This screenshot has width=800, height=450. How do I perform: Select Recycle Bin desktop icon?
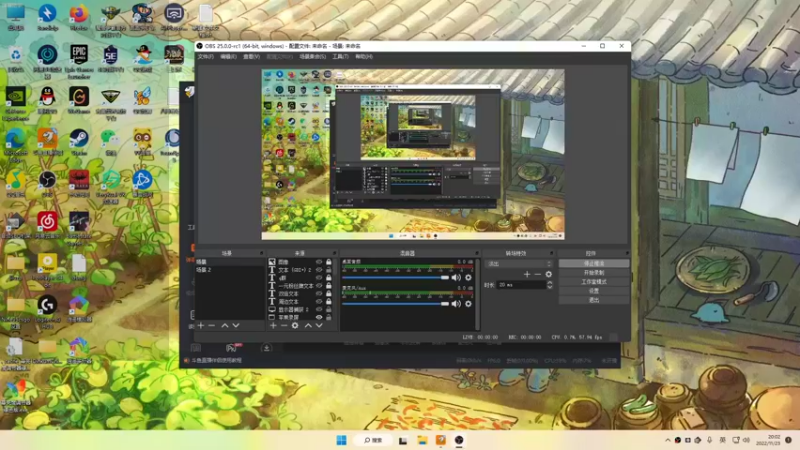click(15, 58)
